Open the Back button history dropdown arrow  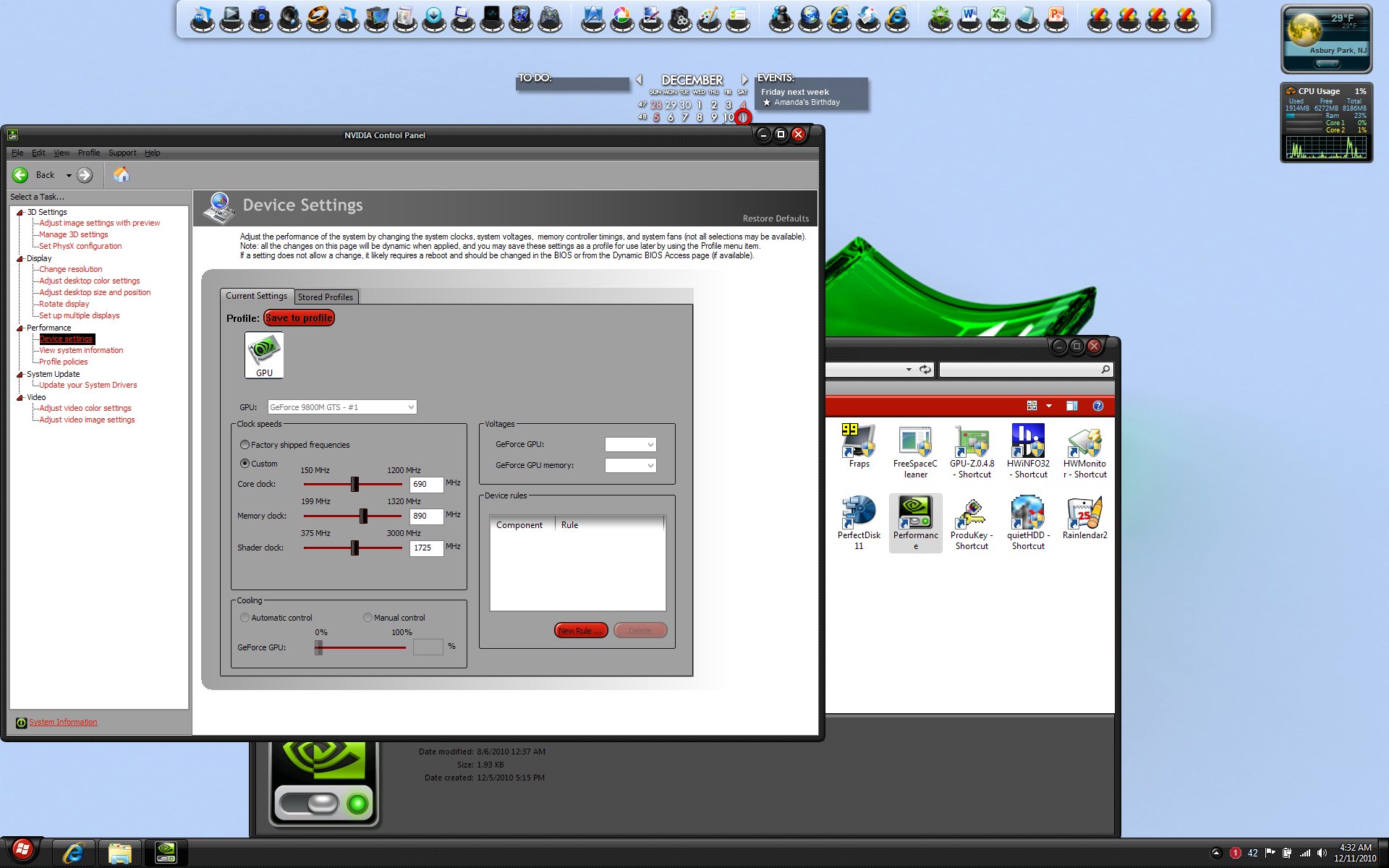[69, 175]
